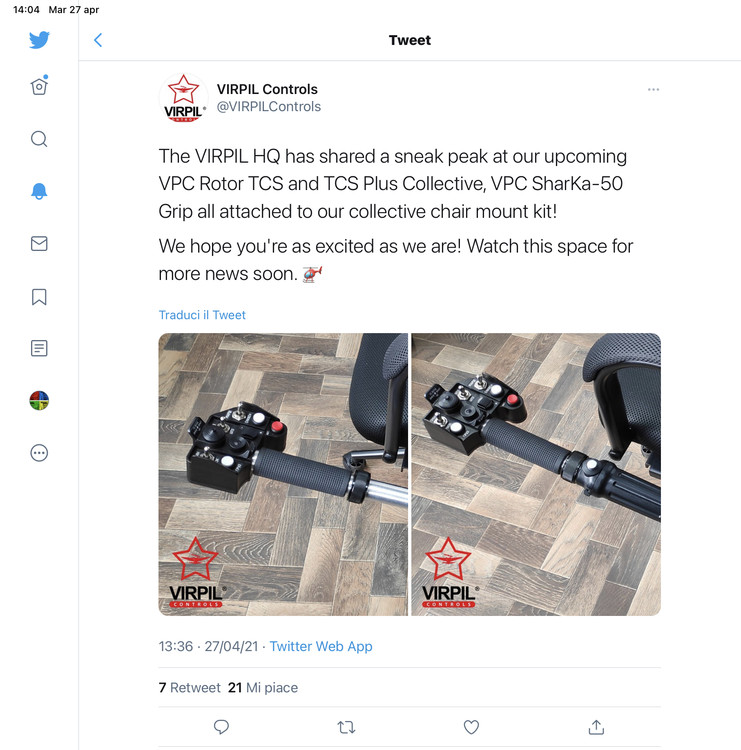Viewport: 741px width, 750px height.
Task: Open Messages envelope icon
Action: point(39,243)
